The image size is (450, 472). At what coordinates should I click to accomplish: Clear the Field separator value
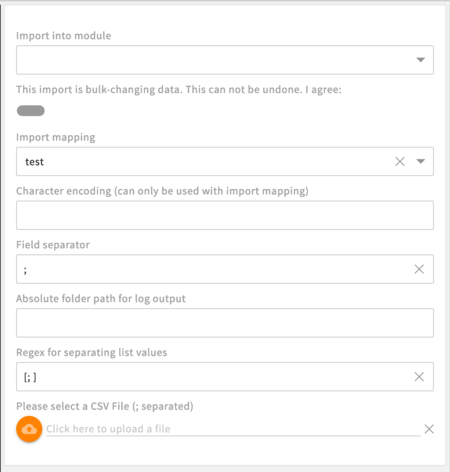click(x=419, y=269)
